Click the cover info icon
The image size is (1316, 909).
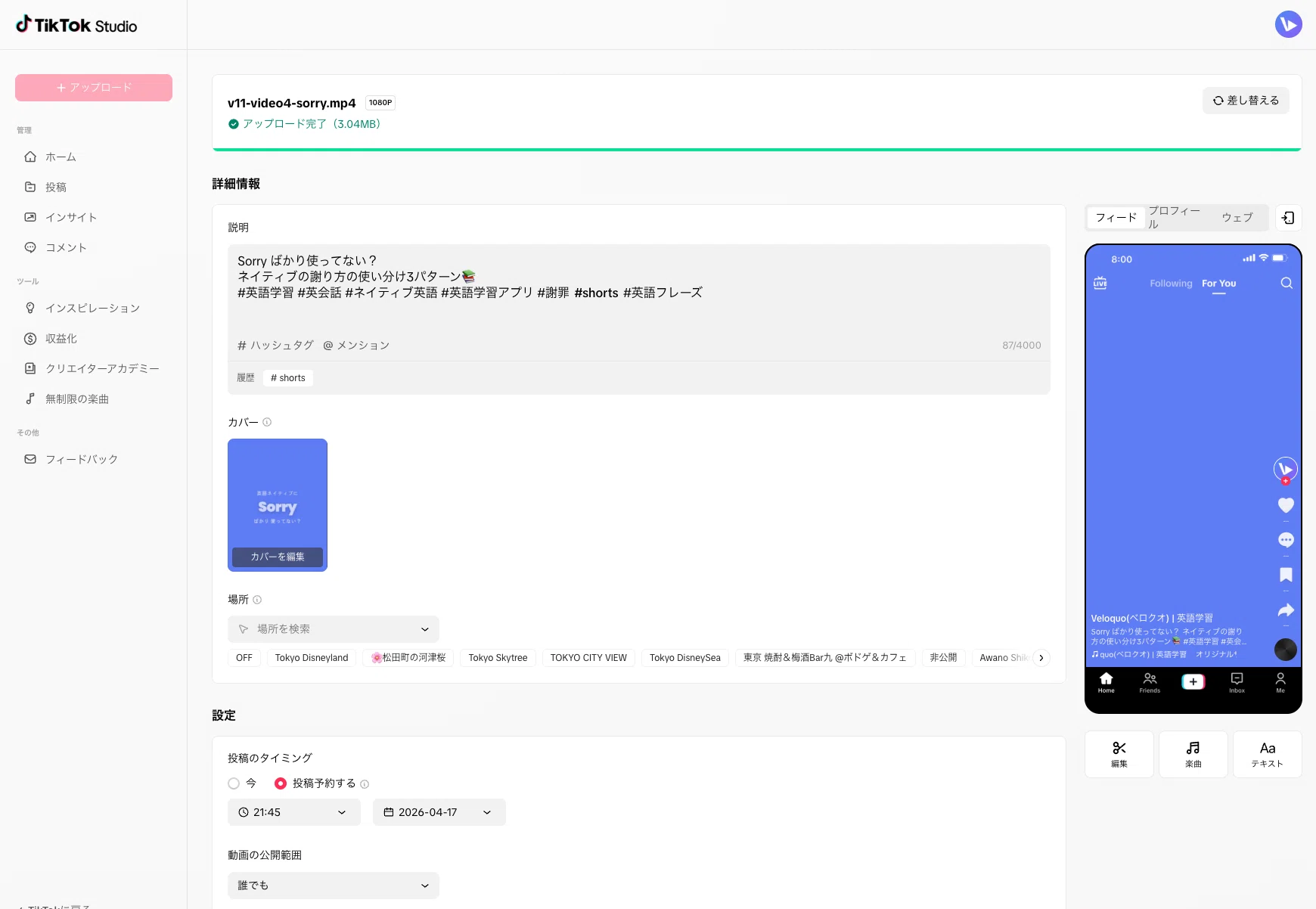coord(267,422)
